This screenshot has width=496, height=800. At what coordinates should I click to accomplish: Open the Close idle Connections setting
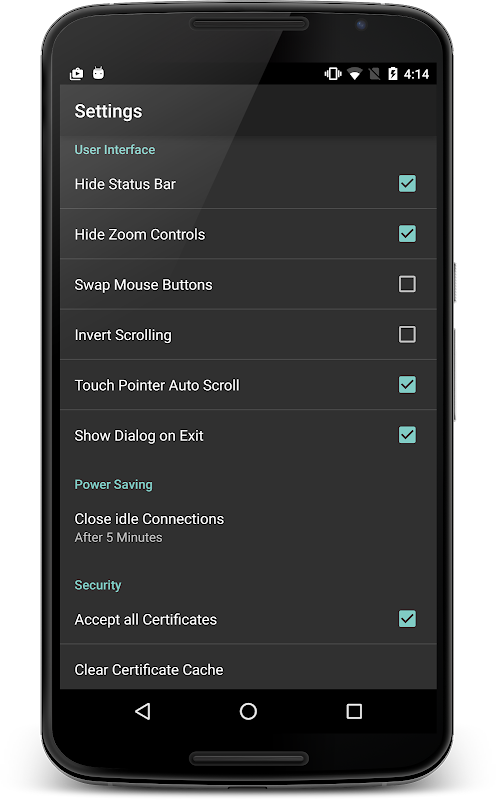pos(248,528)
